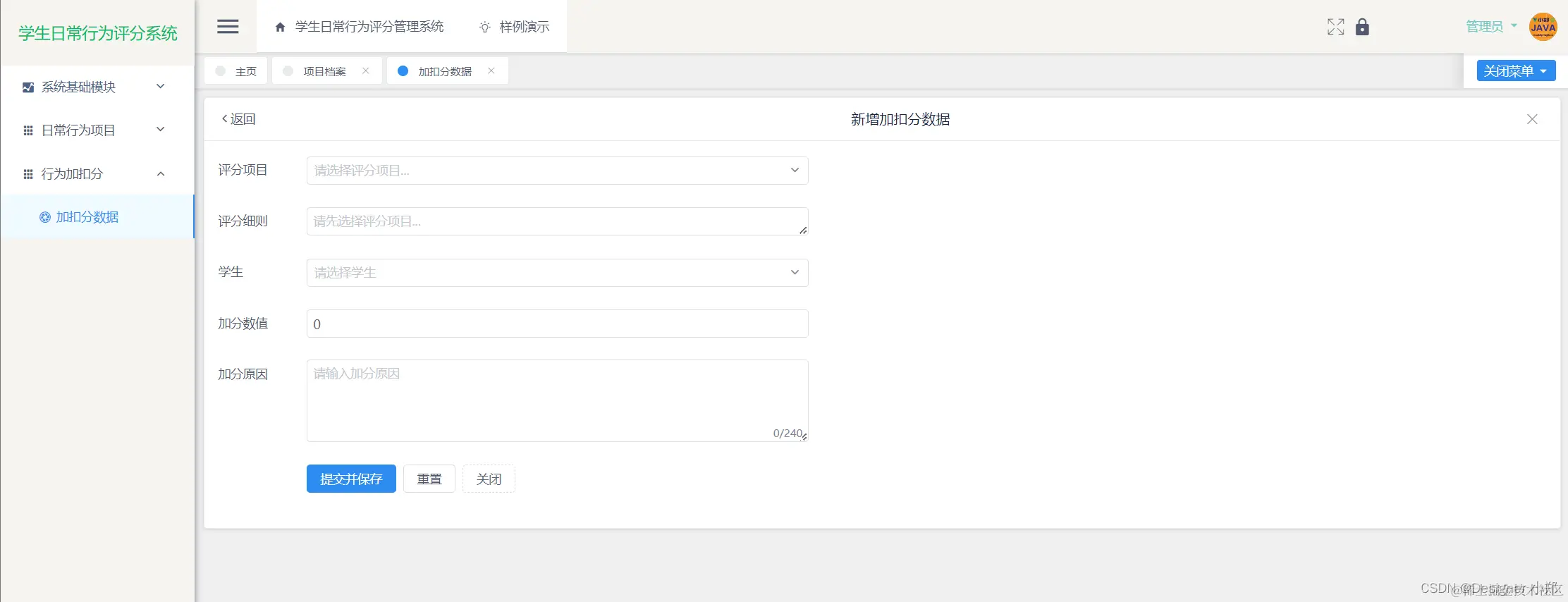
Task: Click the 关闭 button below the form
Action: coord(489,479)
